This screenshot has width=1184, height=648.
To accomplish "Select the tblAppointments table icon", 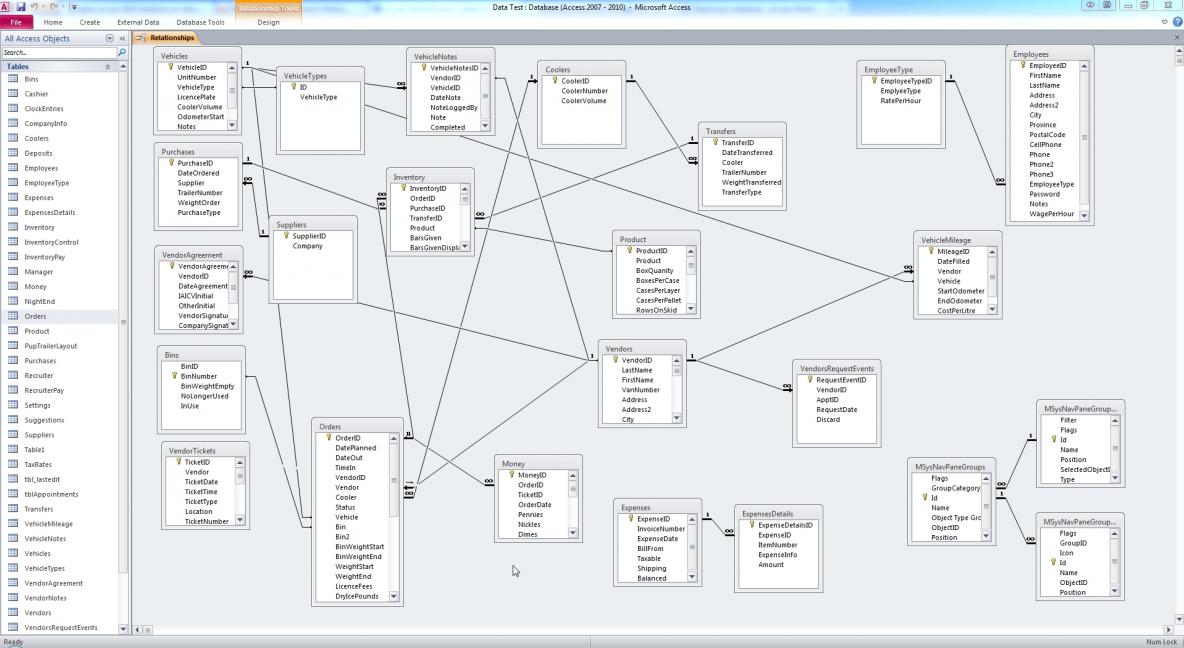I will tap(13, 494).
